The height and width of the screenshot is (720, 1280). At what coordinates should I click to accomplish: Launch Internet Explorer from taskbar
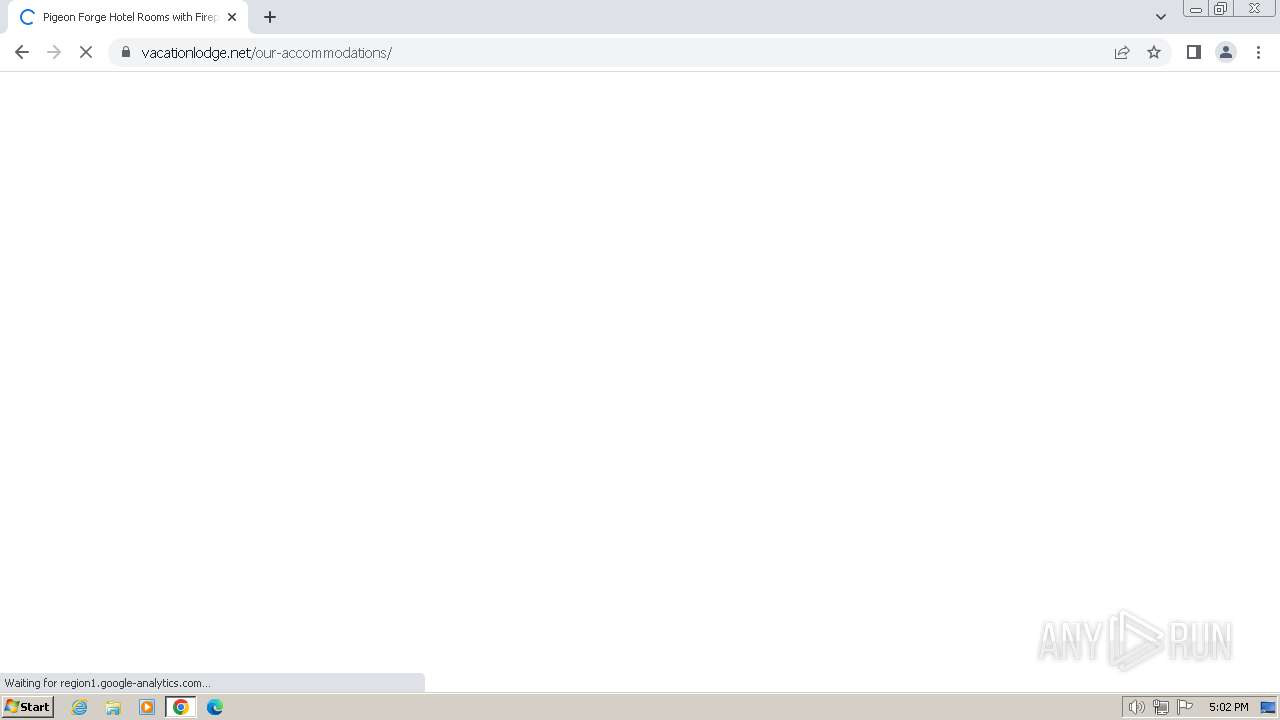(80, 707)
